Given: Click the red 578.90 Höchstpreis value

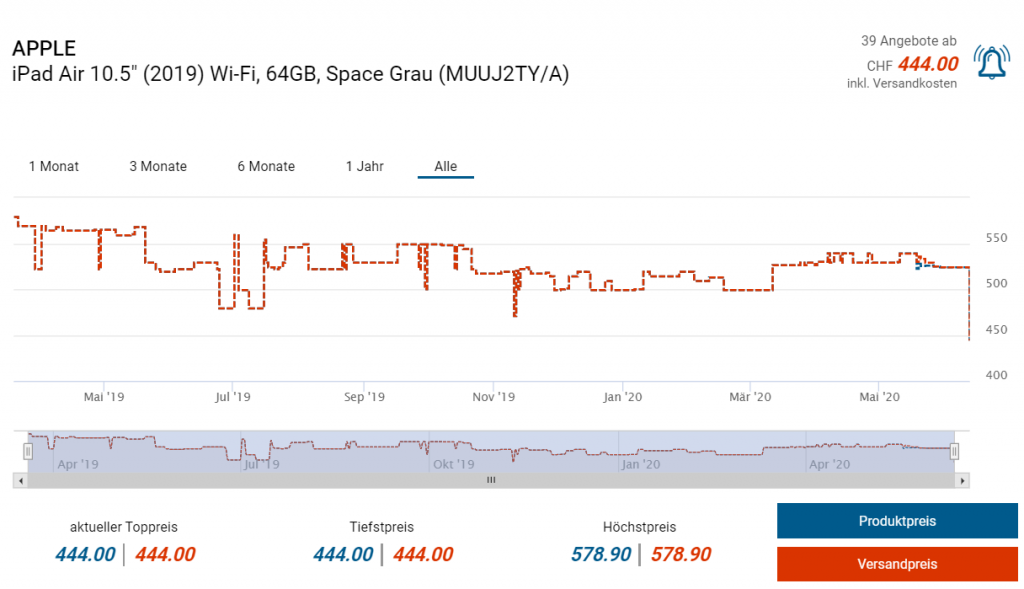Looking at the screenshot, I should click(681, 554).
